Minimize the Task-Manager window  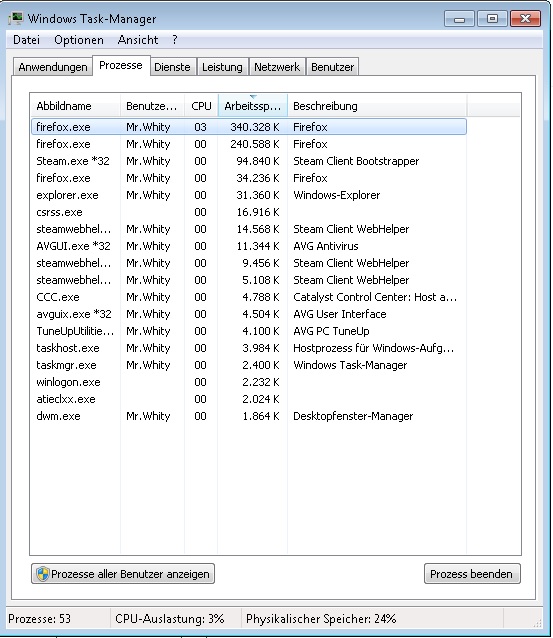(x=459, y=19)
